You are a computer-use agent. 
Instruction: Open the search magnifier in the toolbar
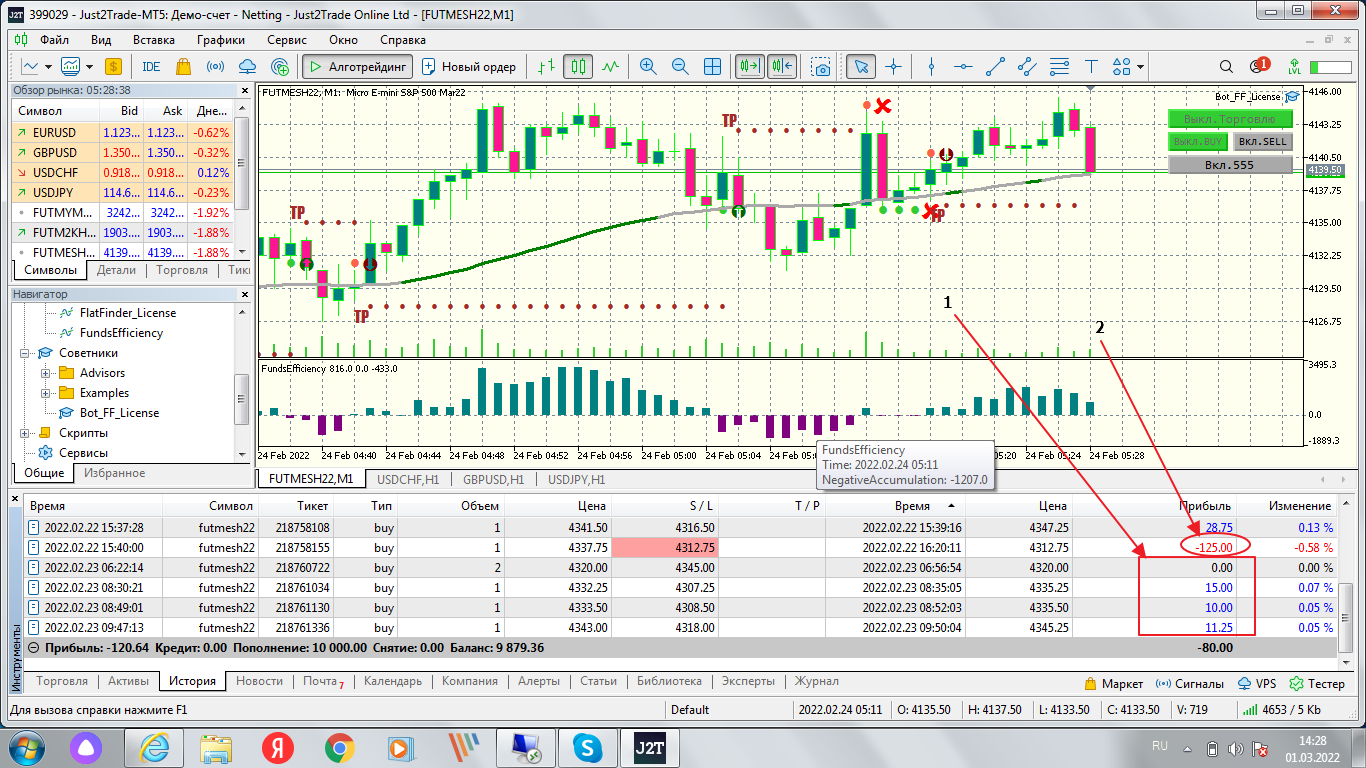(1226, 67)
